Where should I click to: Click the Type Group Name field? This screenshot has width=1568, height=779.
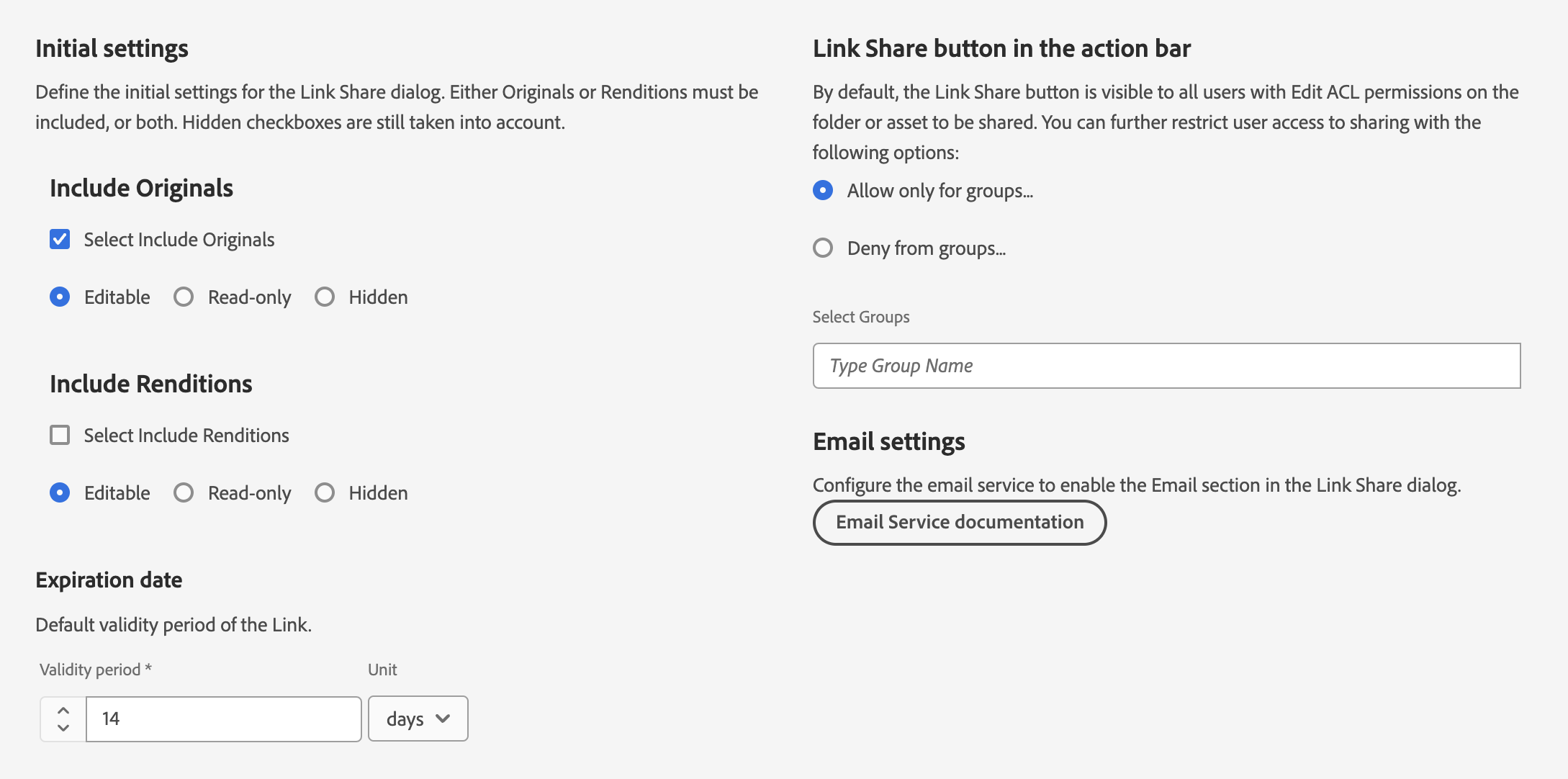[1166, 366]
